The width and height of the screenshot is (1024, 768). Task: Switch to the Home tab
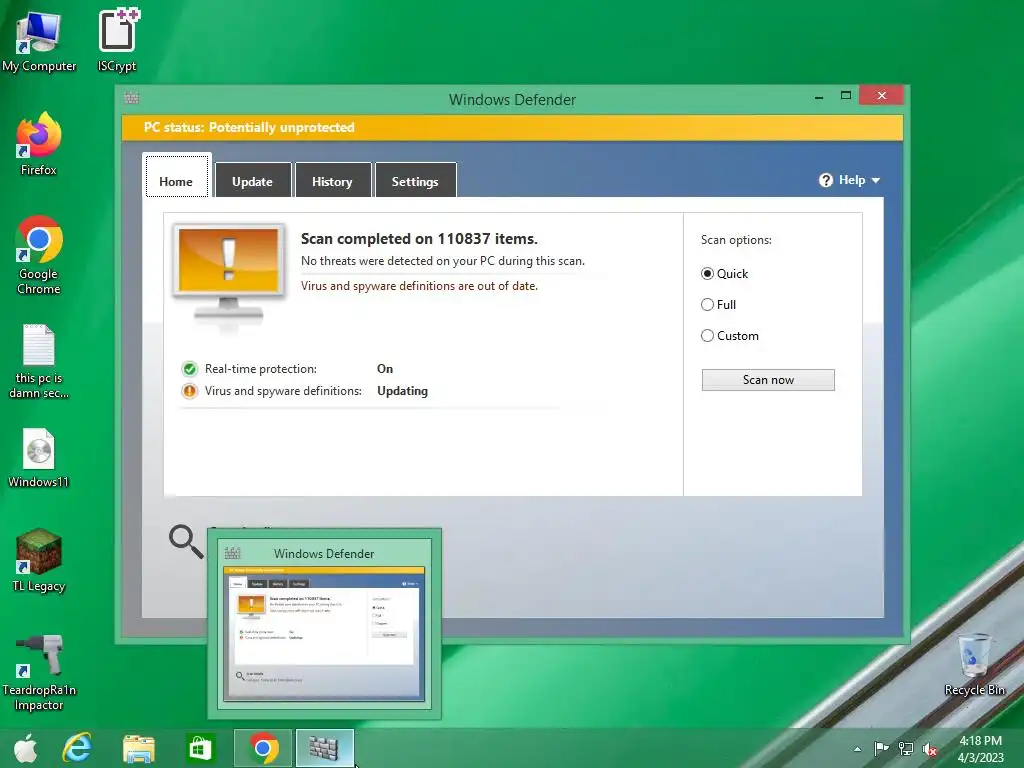pyautogui.click(x=176, y=176)
